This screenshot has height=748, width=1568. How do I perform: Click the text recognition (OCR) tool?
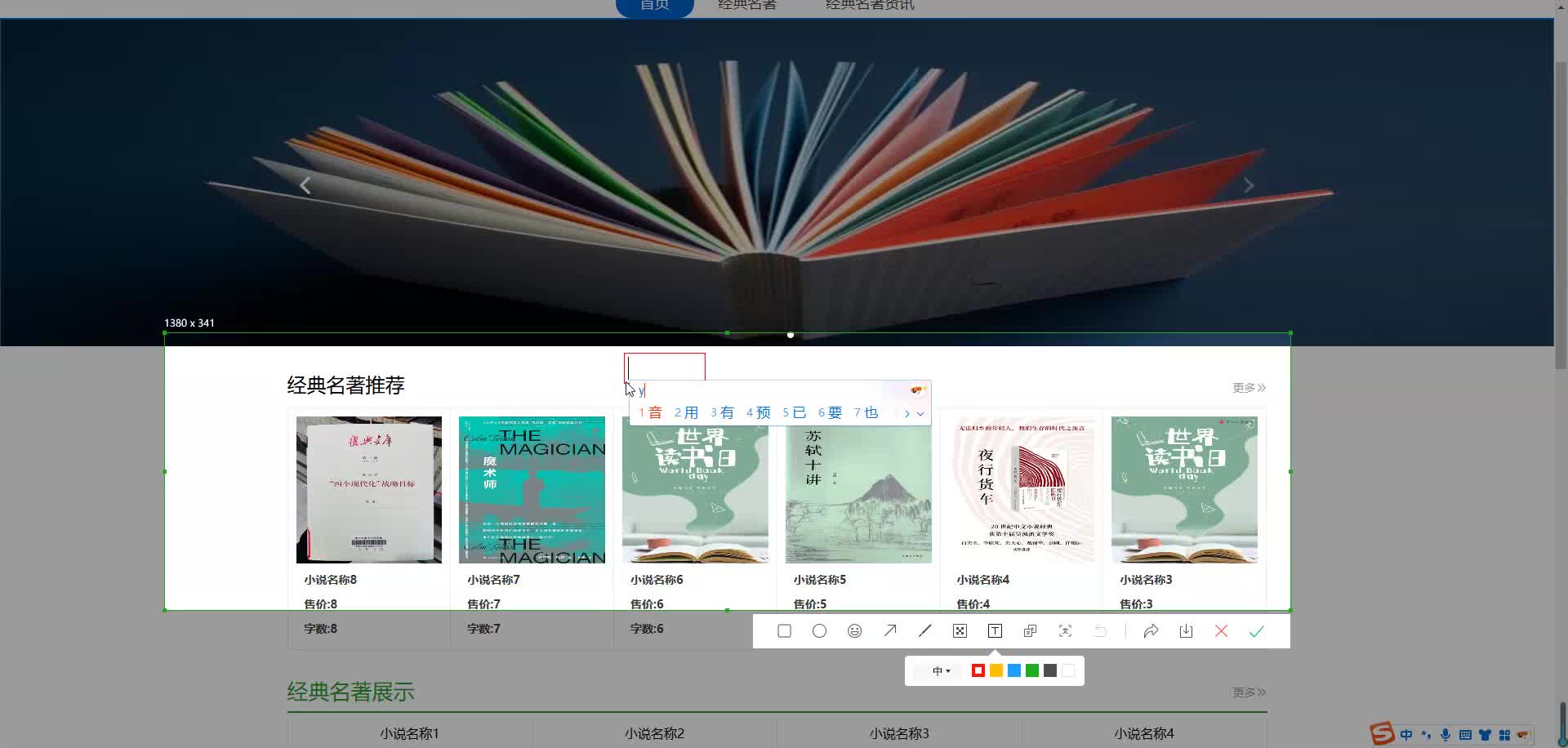click(x=1065, y=631)
